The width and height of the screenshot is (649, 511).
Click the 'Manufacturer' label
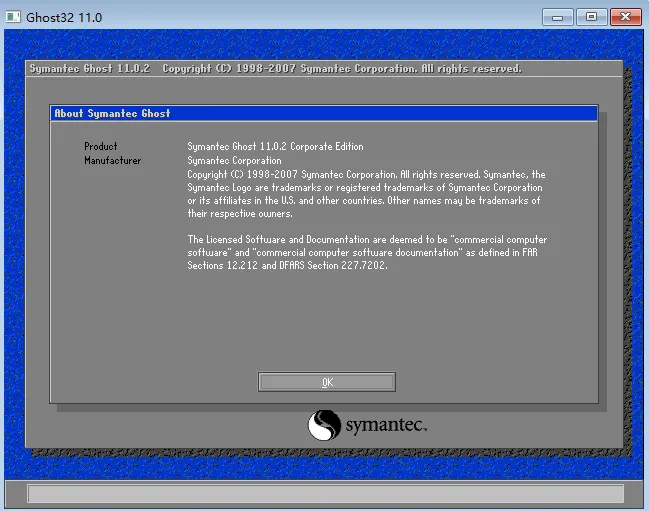coord(113,160)
